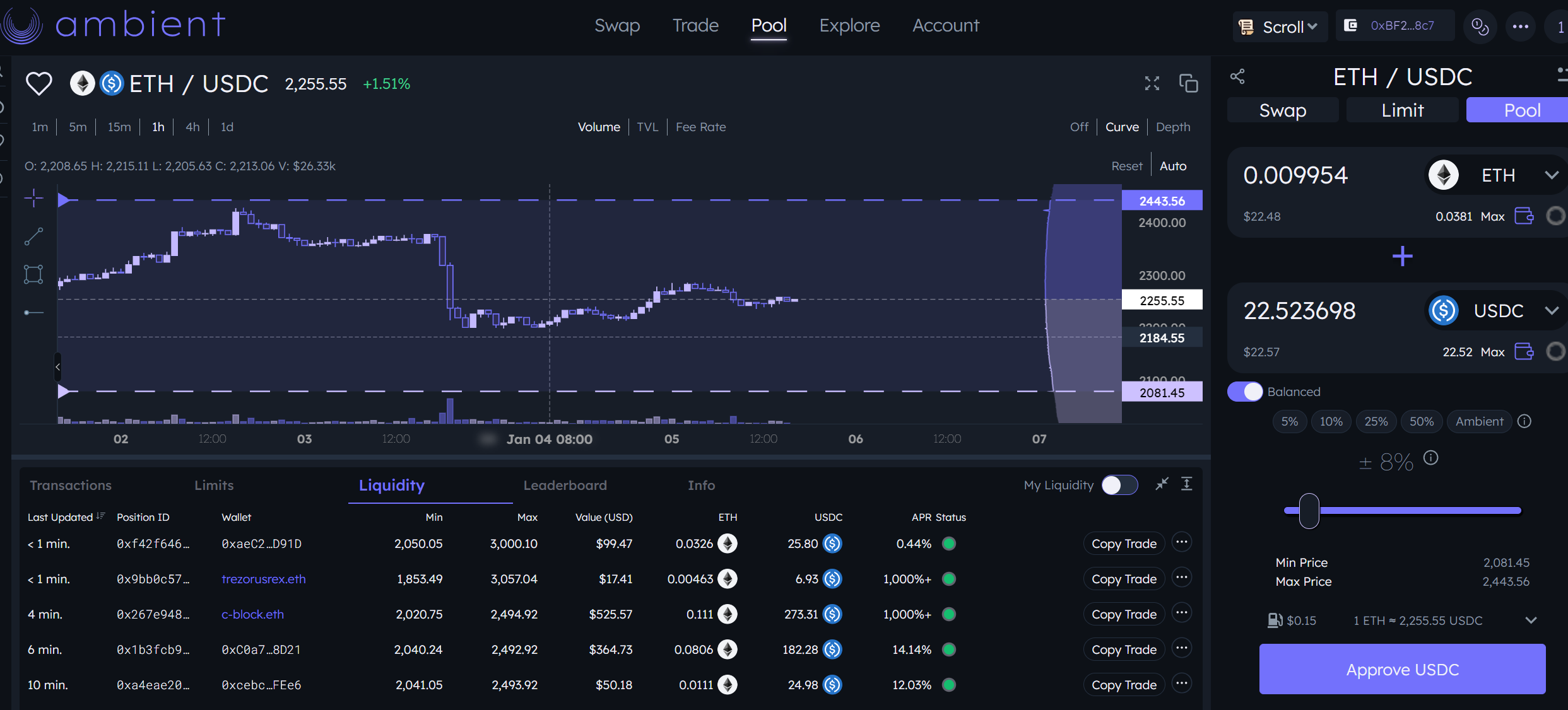
Task: Click the 2081.45 min price range line label
Action: 1162,392
